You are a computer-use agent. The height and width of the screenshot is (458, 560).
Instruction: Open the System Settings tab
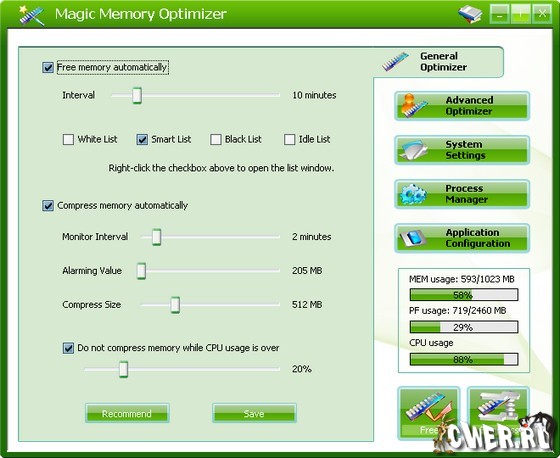462,150
